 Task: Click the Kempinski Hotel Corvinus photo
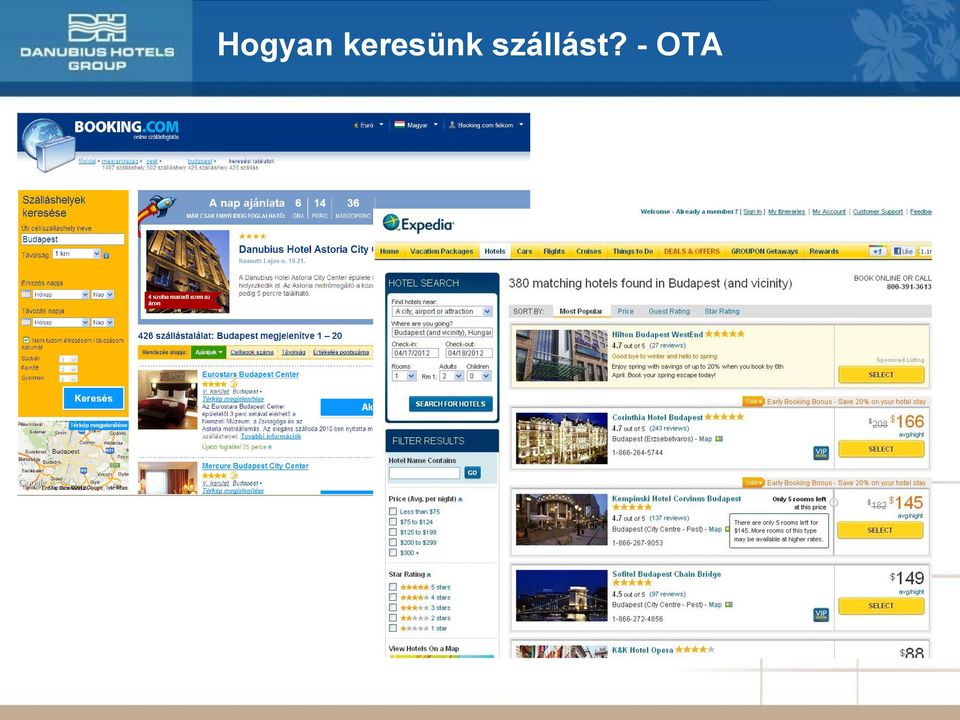coord(561,519)
